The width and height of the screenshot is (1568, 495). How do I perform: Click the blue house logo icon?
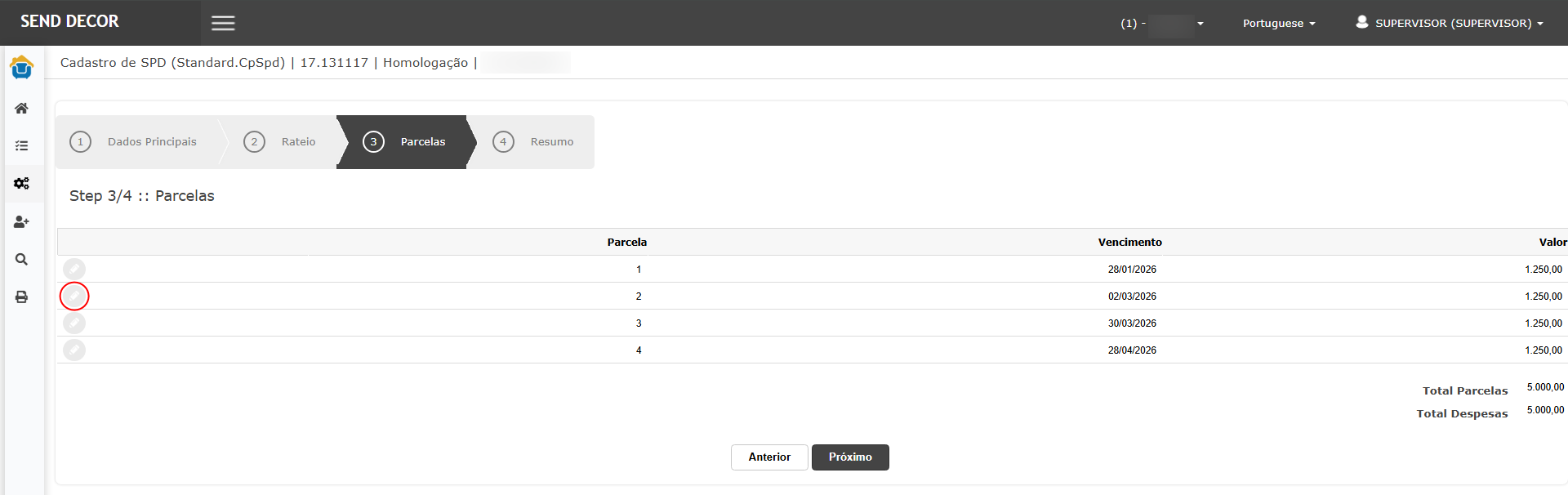pyautogui.click(x=22, y=68)
